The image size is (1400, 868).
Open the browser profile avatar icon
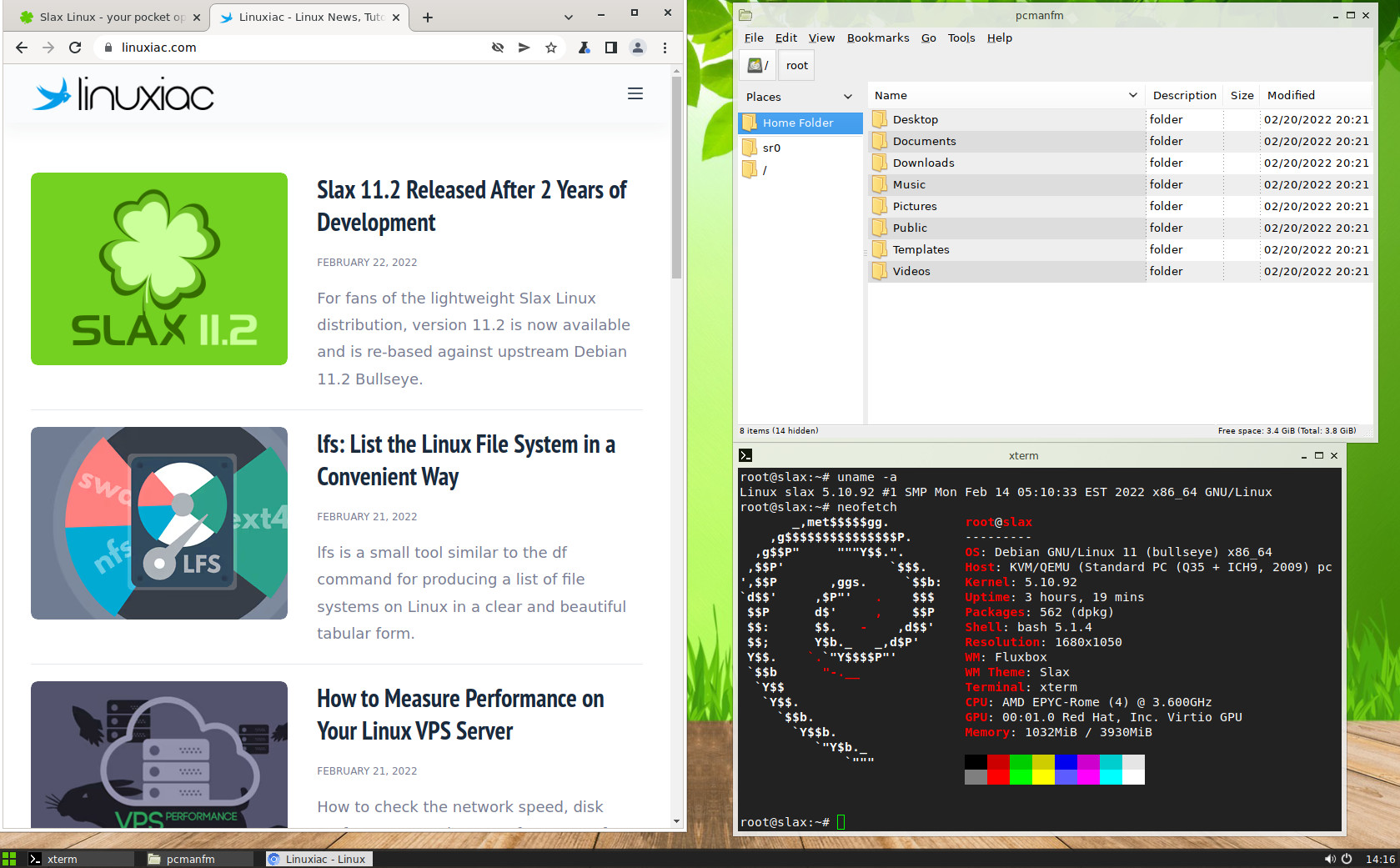[x=638, y=48]
